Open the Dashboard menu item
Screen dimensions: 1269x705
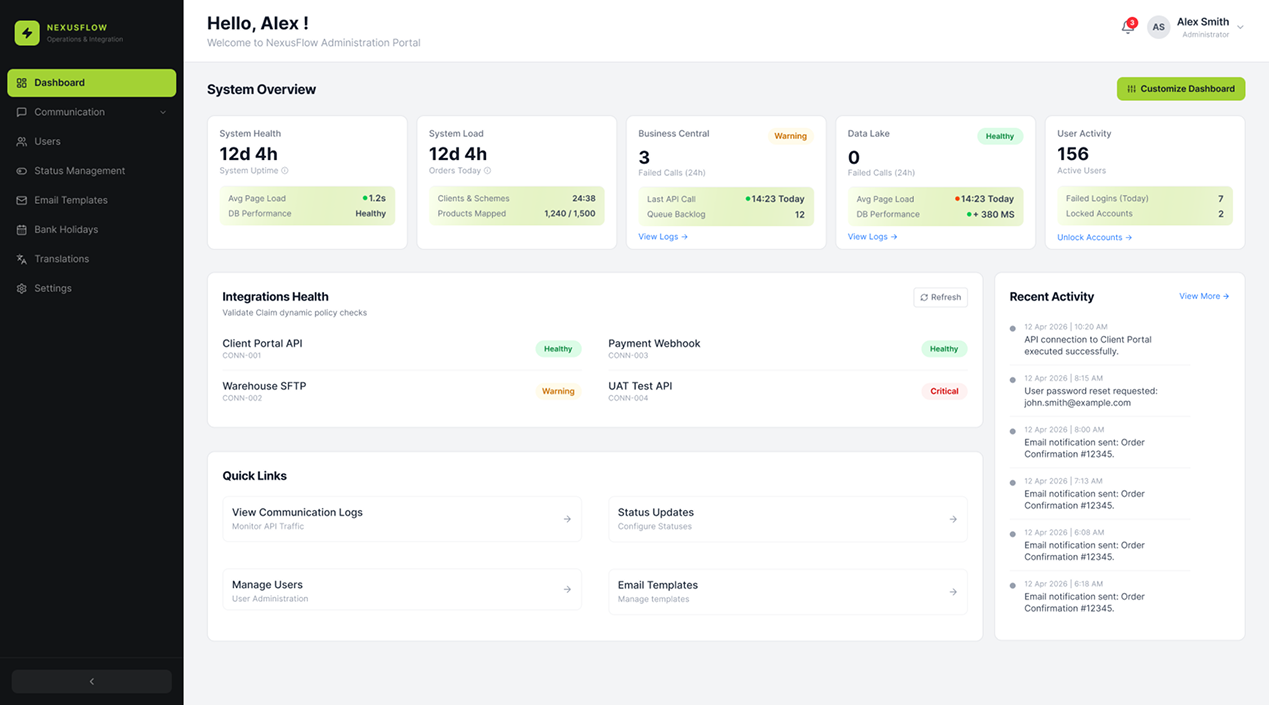coord(92,83)
